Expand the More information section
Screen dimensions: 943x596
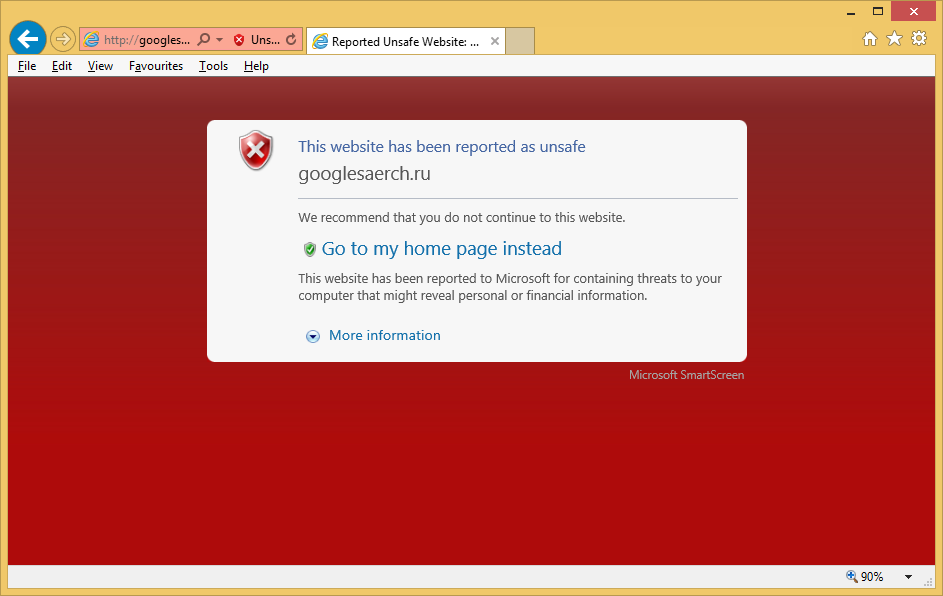(x=312, y=336)
